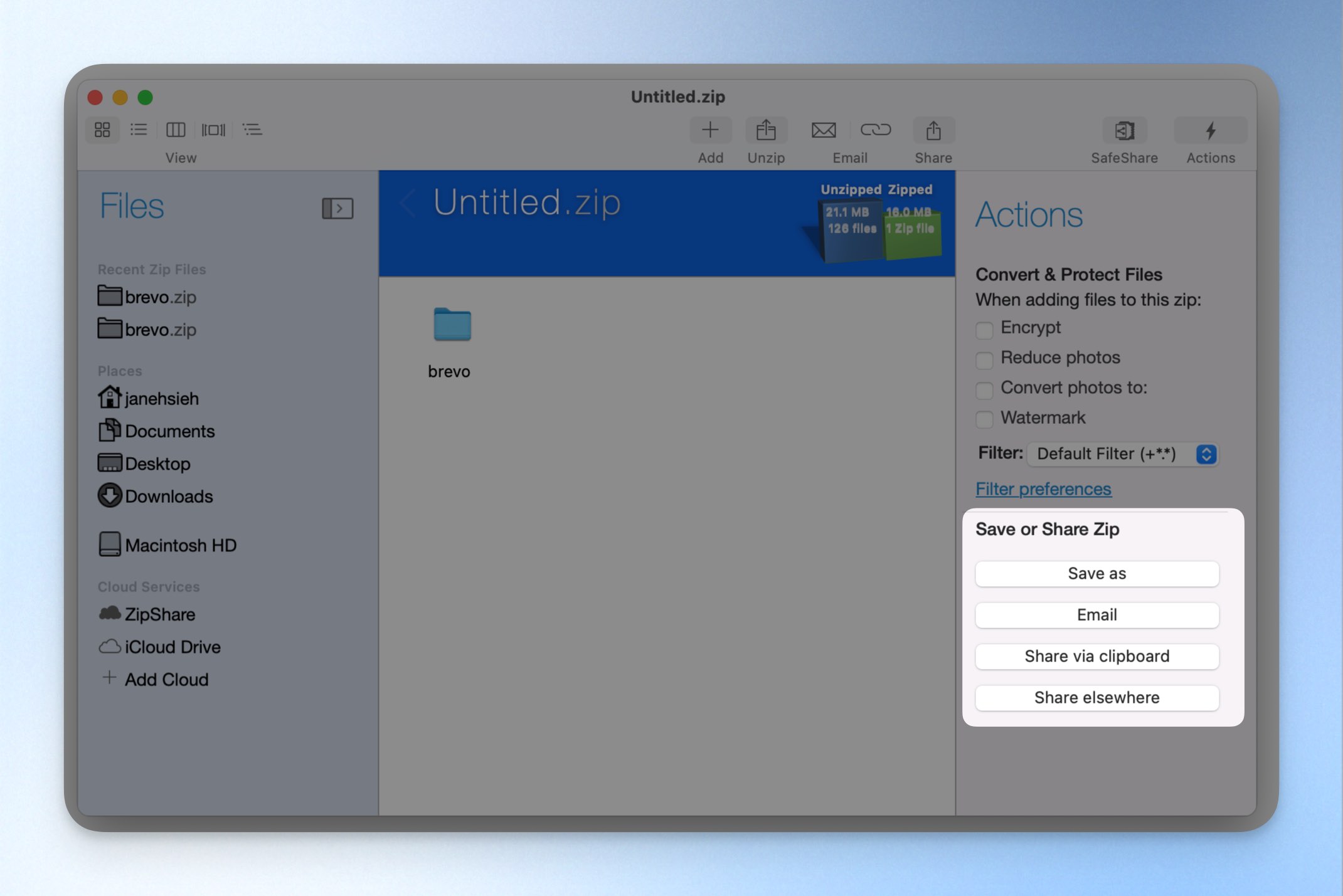Click the Save as button
Screen dimensions: 1343x896
(x=1096, y=574)
